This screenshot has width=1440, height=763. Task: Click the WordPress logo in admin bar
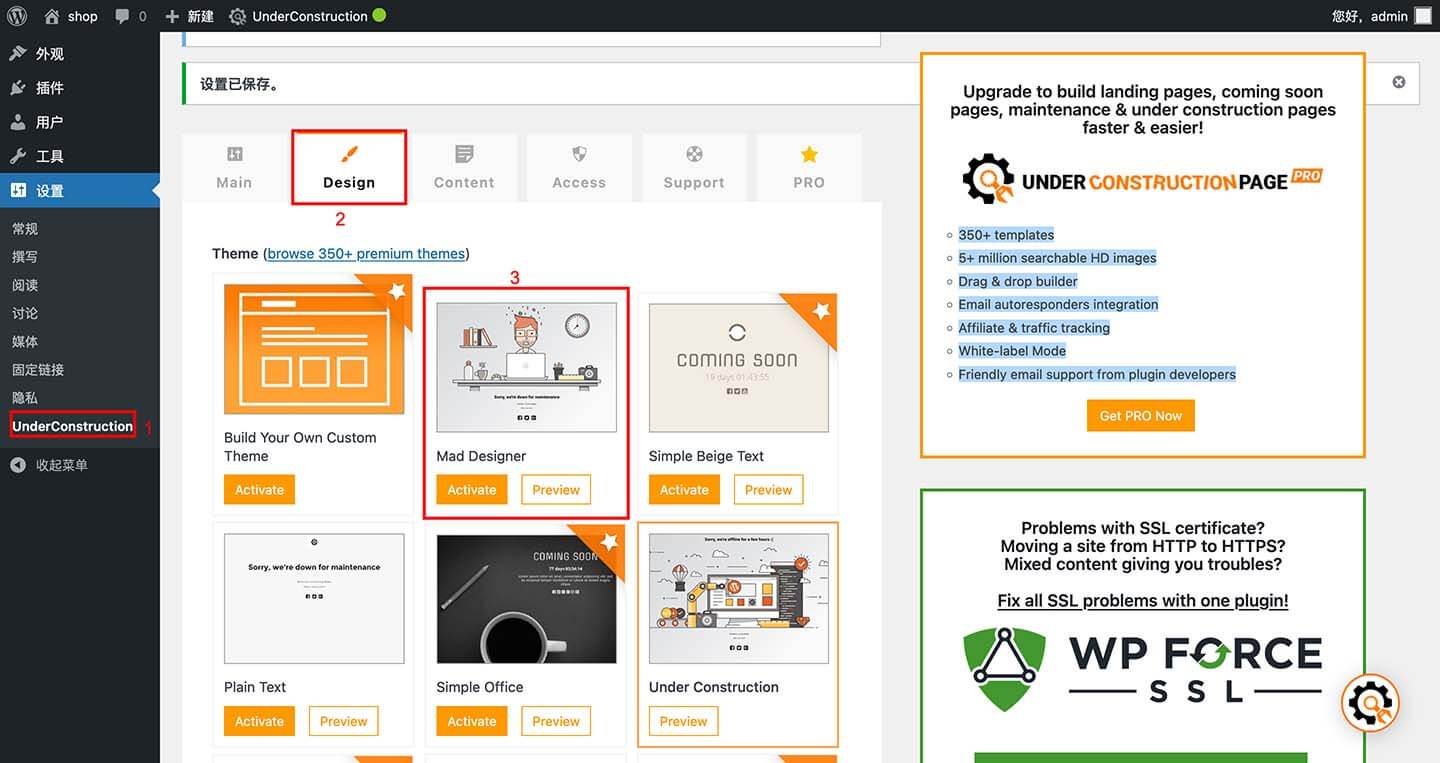click(x=17, y=16)
